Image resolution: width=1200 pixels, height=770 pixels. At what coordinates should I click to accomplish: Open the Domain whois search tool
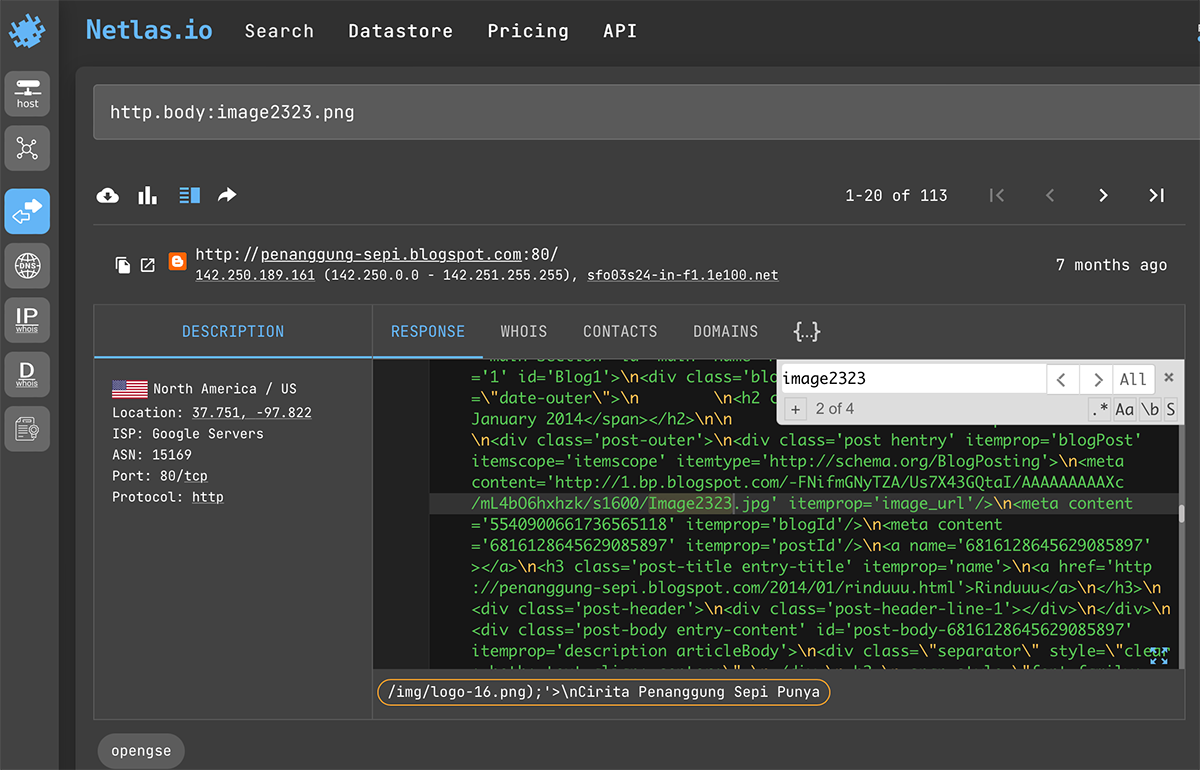click(27, 374)
